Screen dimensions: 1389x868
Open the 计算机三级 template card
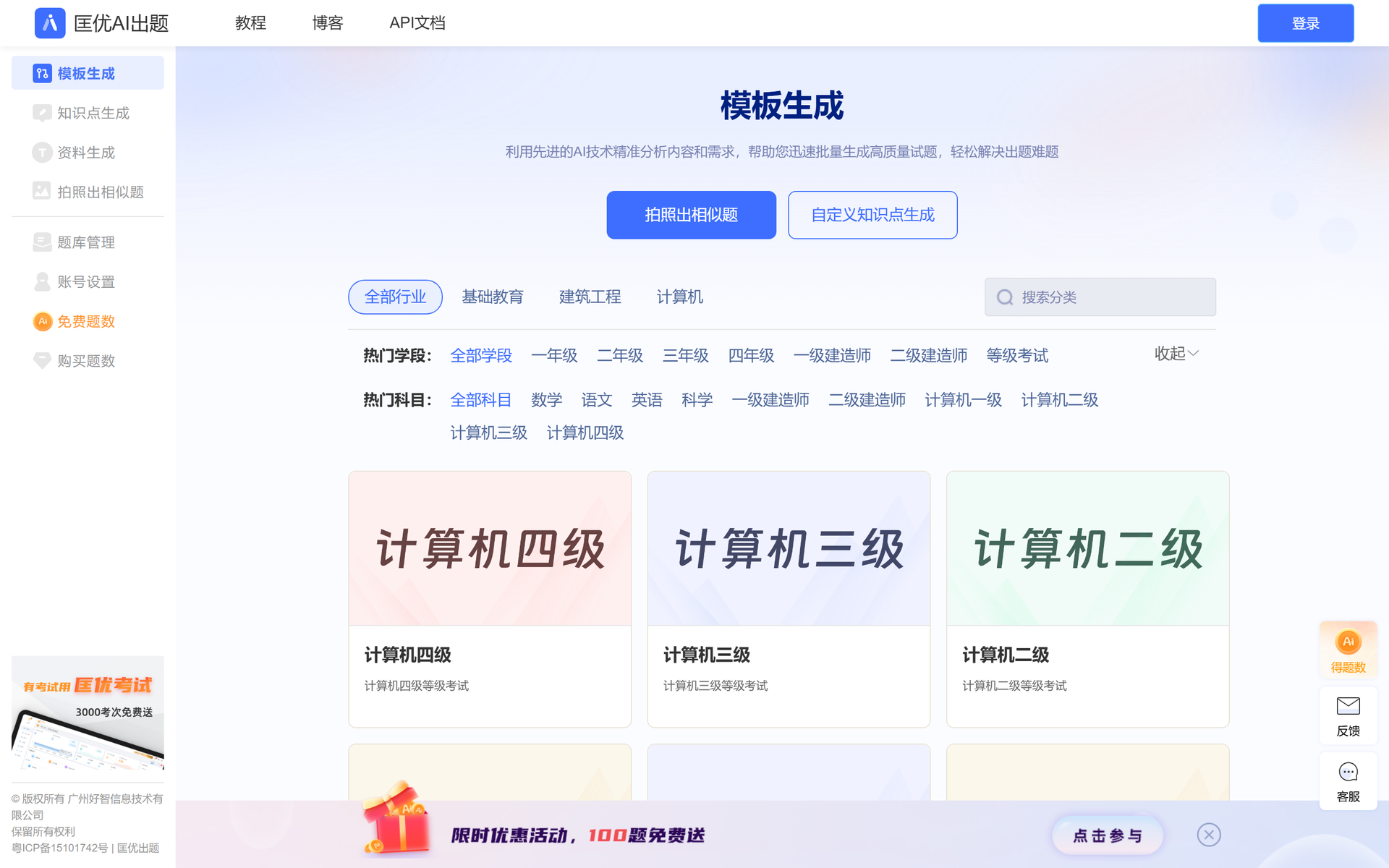789,600
